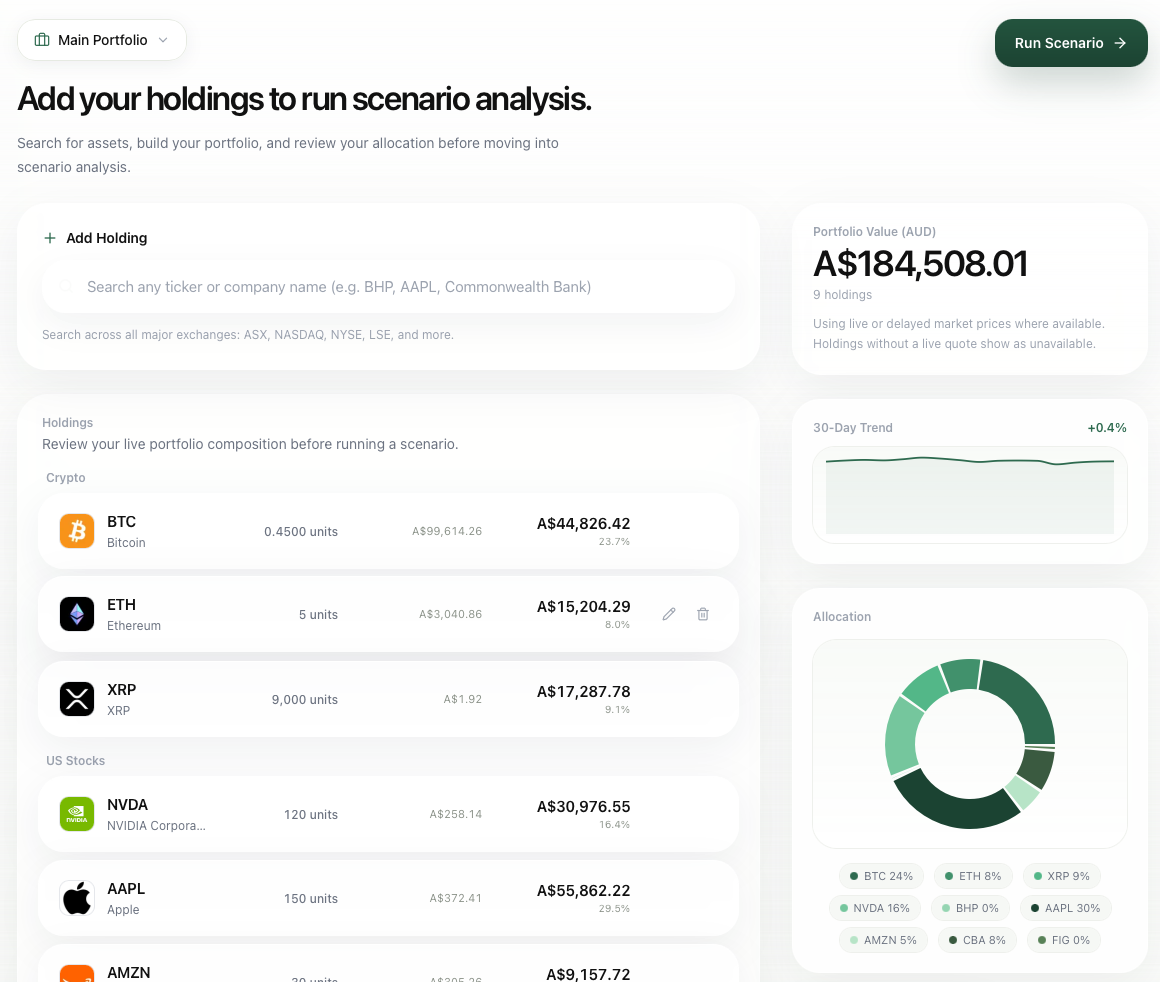Select the XRP 9% legend chip
This screenshot has width=1160, height=982.
1062,876
